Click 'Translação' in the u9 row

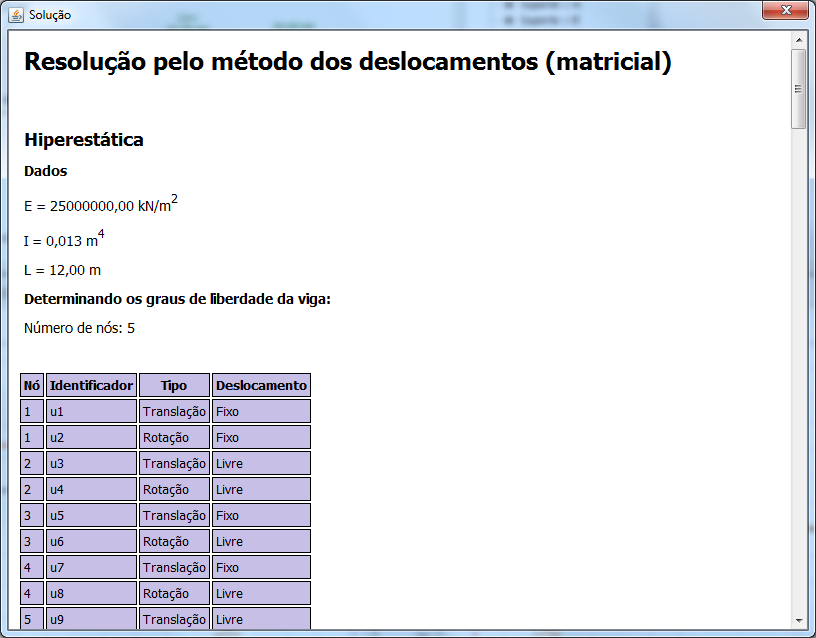click(x=174, y=618)
